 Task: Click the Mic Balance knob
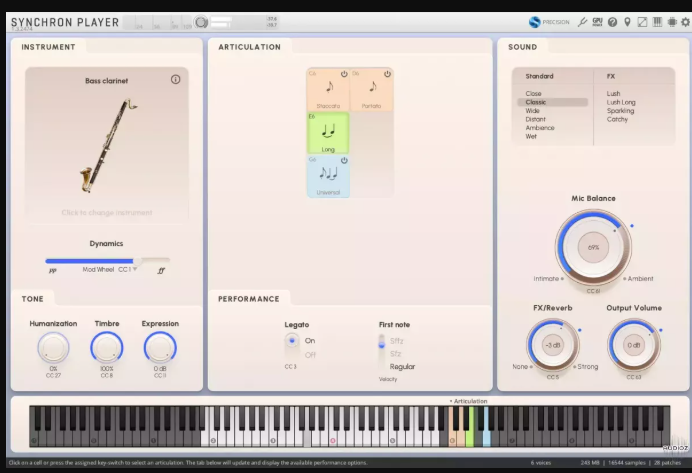593,247
